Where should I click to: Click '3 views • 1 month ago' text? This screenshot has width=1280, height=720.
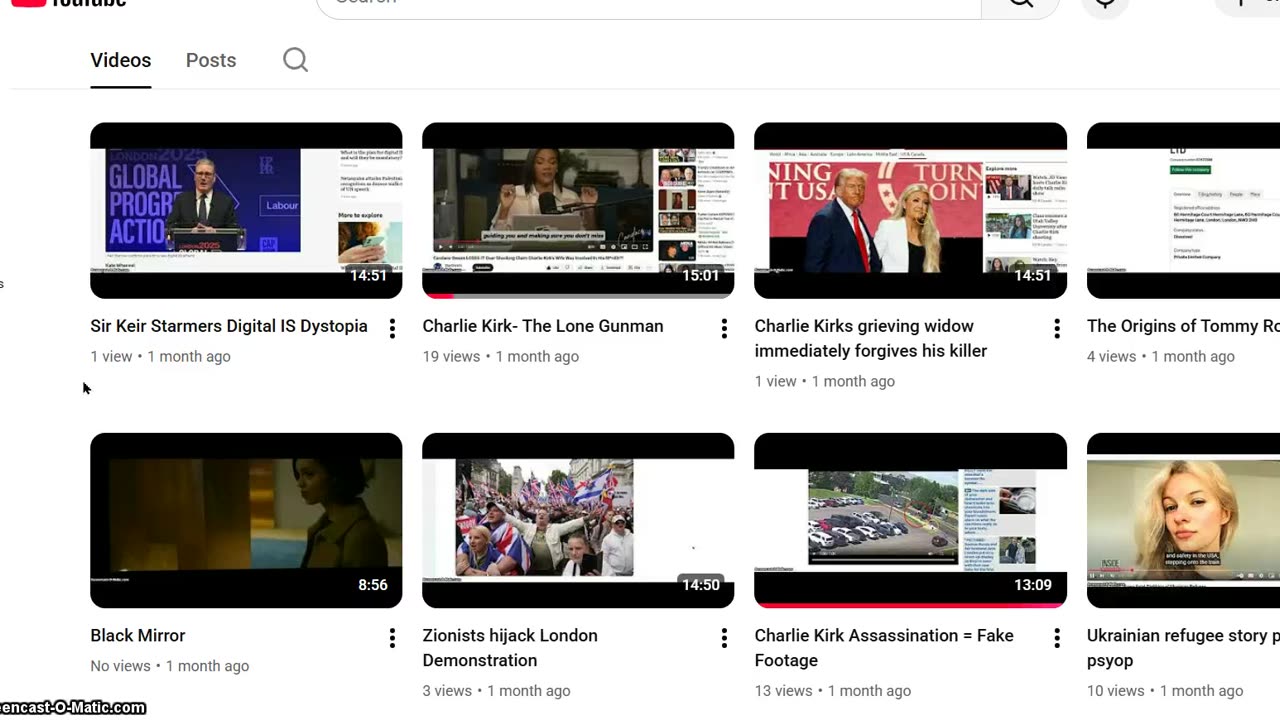click(x=496, y=691)
